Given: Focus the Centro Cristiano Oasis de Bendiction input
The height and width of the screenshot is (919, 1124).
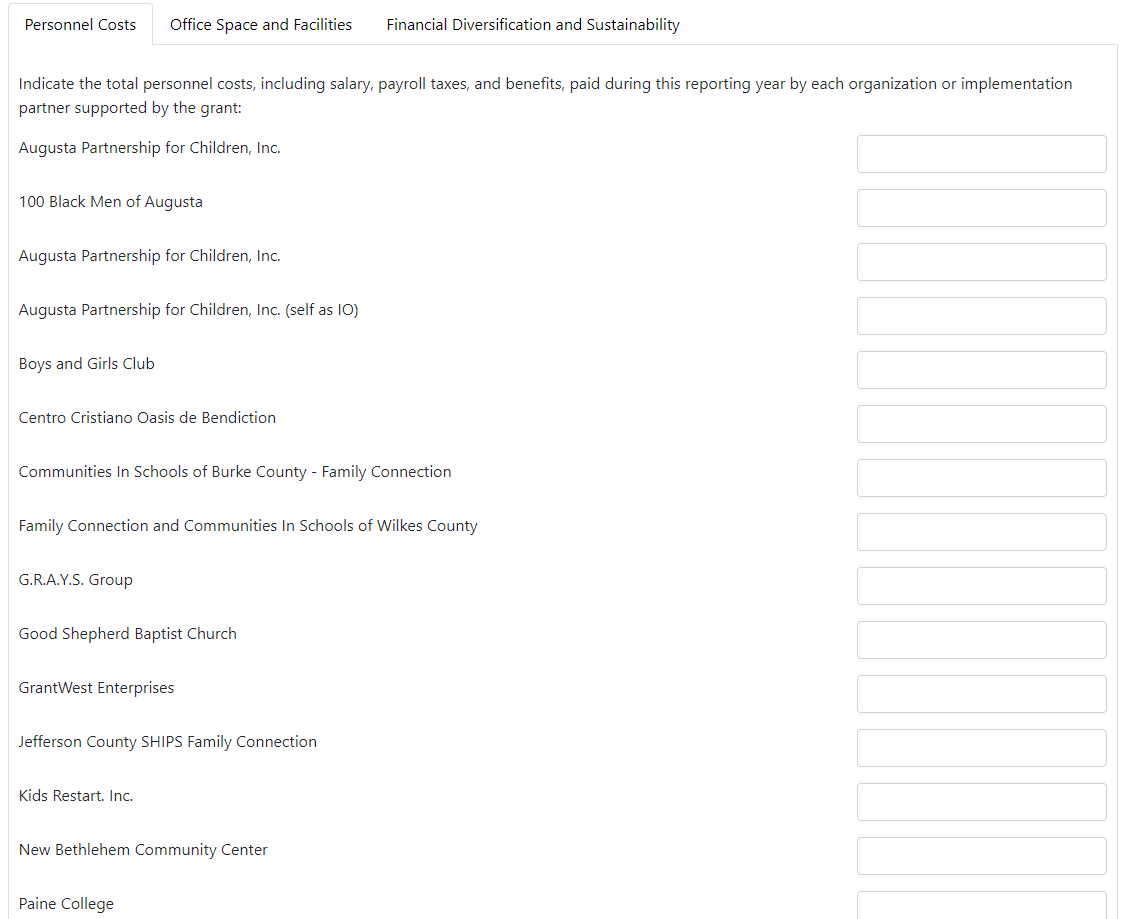Looking at the screenshot, I should [x=981, y=424].
